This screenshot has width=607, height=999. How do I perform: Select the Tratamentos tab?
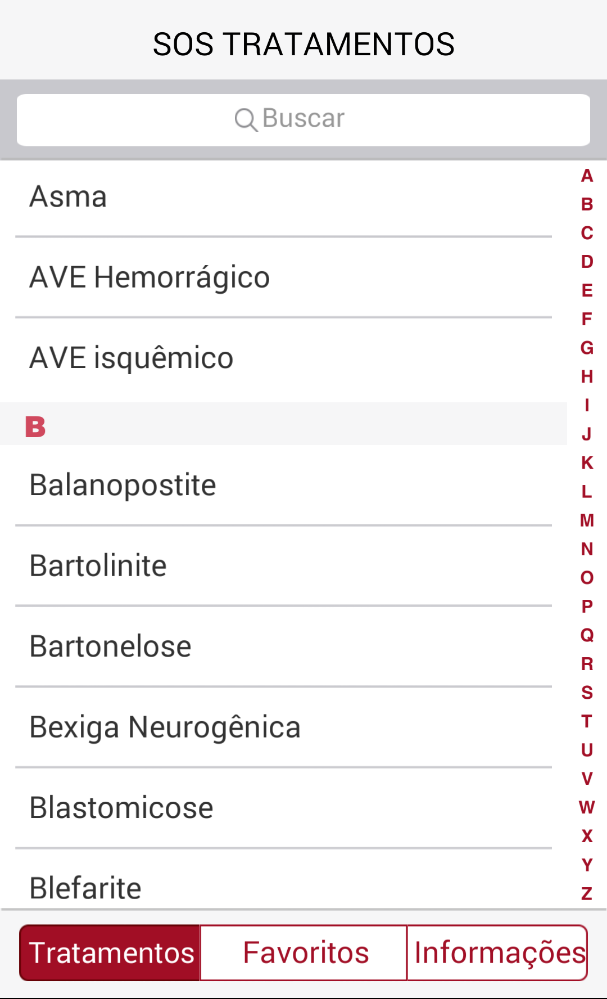click(111, 953)
